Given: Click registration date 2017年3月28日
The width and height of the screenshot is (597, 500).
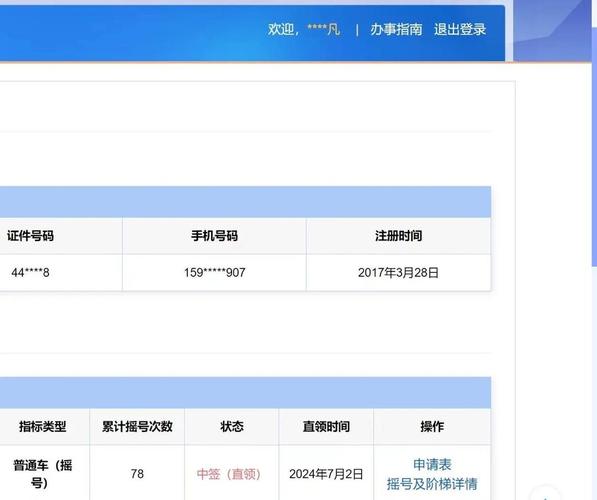Looking at the screenshot, I should point(399,273).
